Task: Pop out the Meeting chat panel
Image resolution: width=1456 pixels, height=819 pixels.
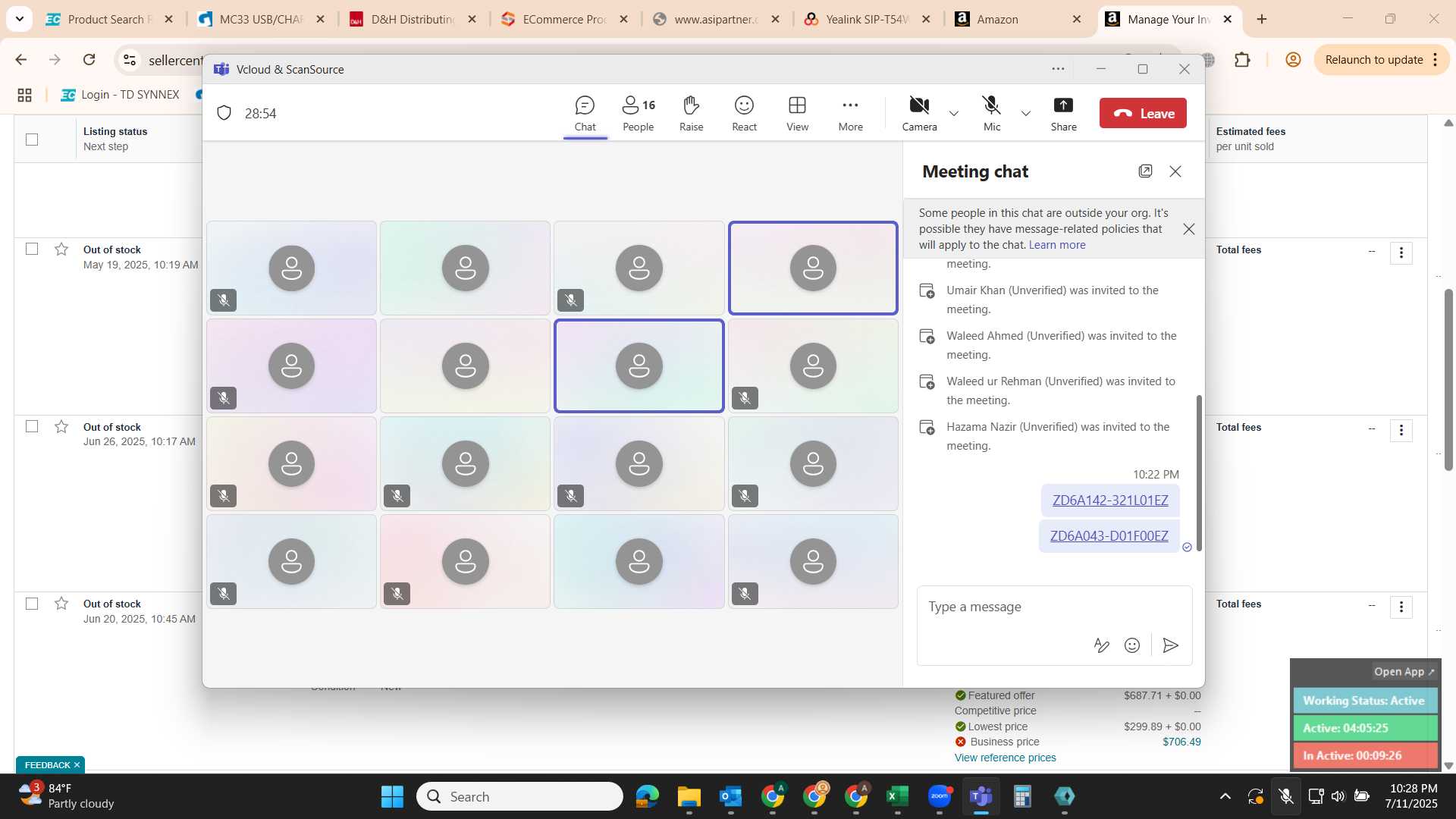Action: tap(1145, 171)
